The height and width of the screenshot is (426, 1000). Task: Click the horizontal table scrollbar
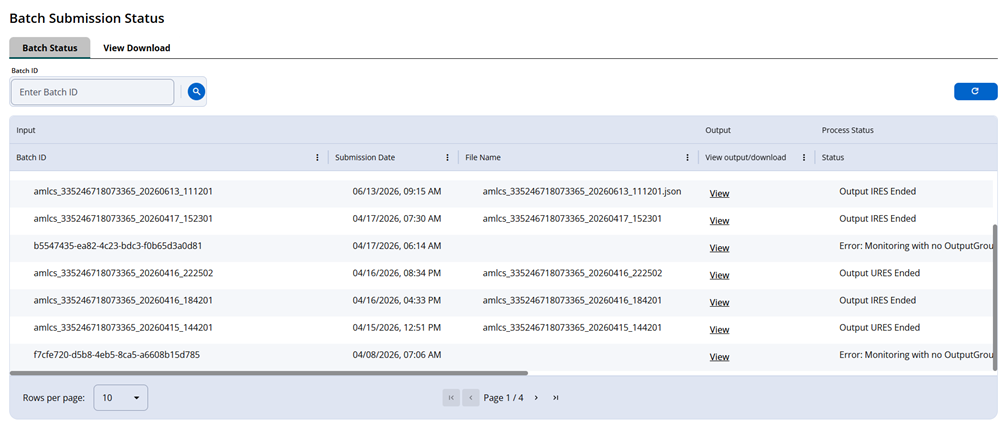click(x=268, y=372)
